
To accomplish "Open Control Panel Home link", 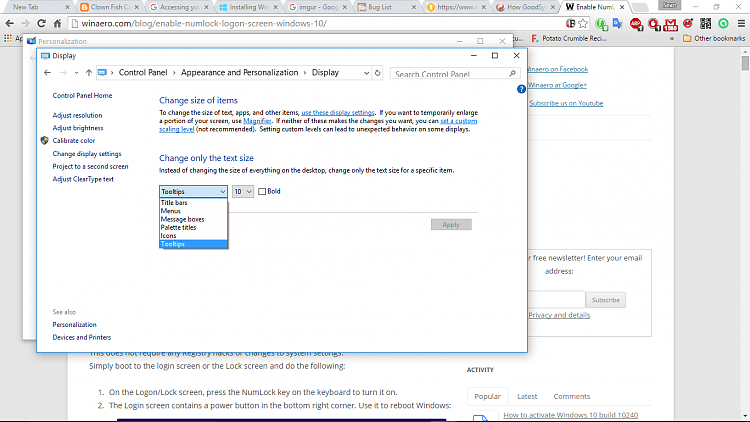I will (82, 96).
